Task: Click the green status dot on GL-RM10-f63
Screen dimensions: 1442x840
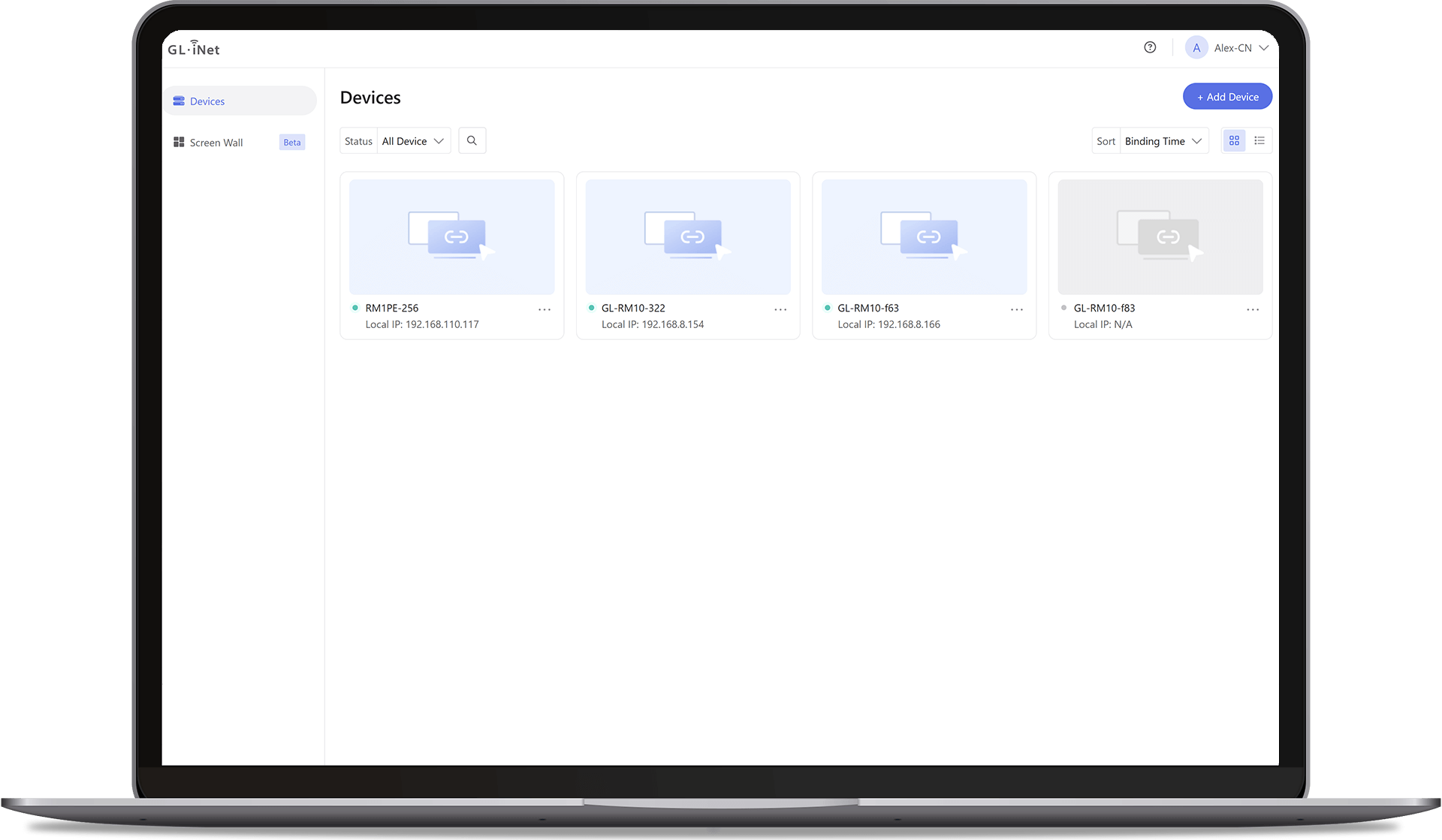Action: coord(828,308)
